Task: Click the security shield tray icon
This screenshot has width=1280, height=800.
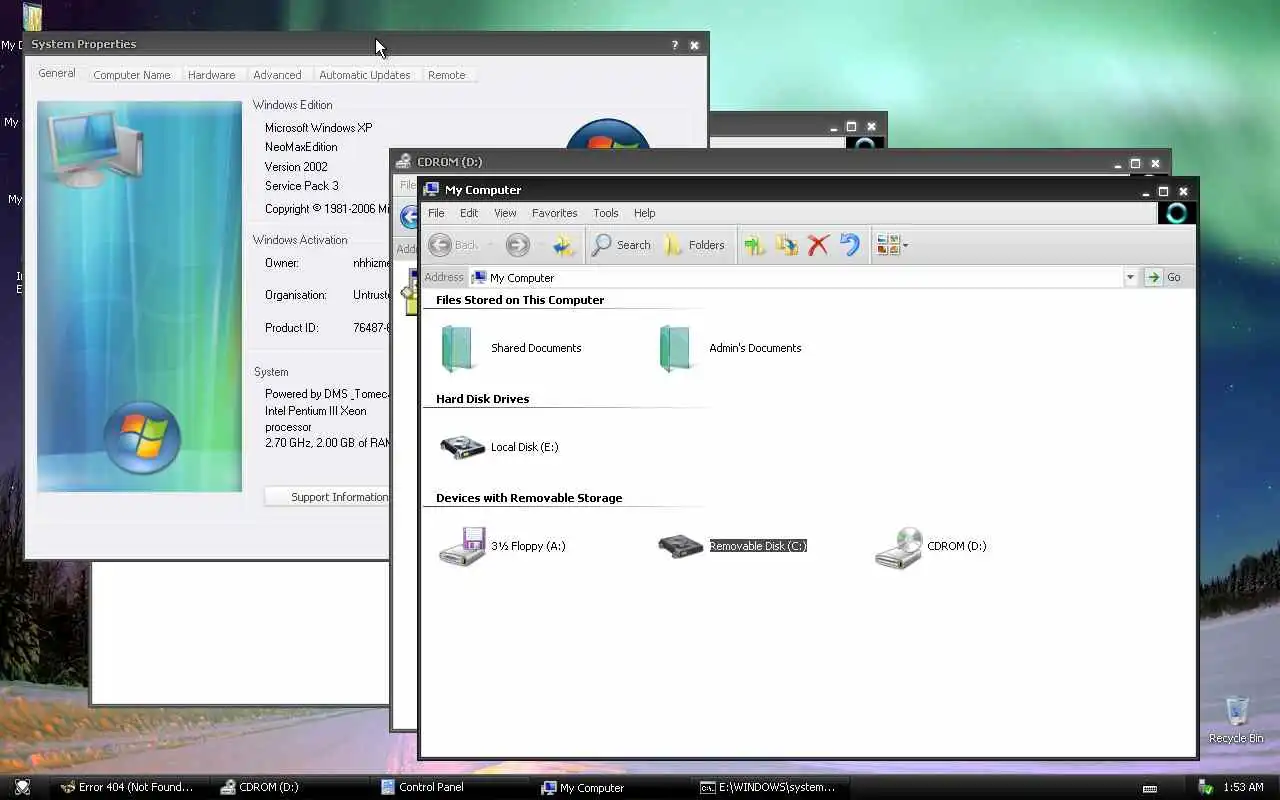Action: 1205,788
